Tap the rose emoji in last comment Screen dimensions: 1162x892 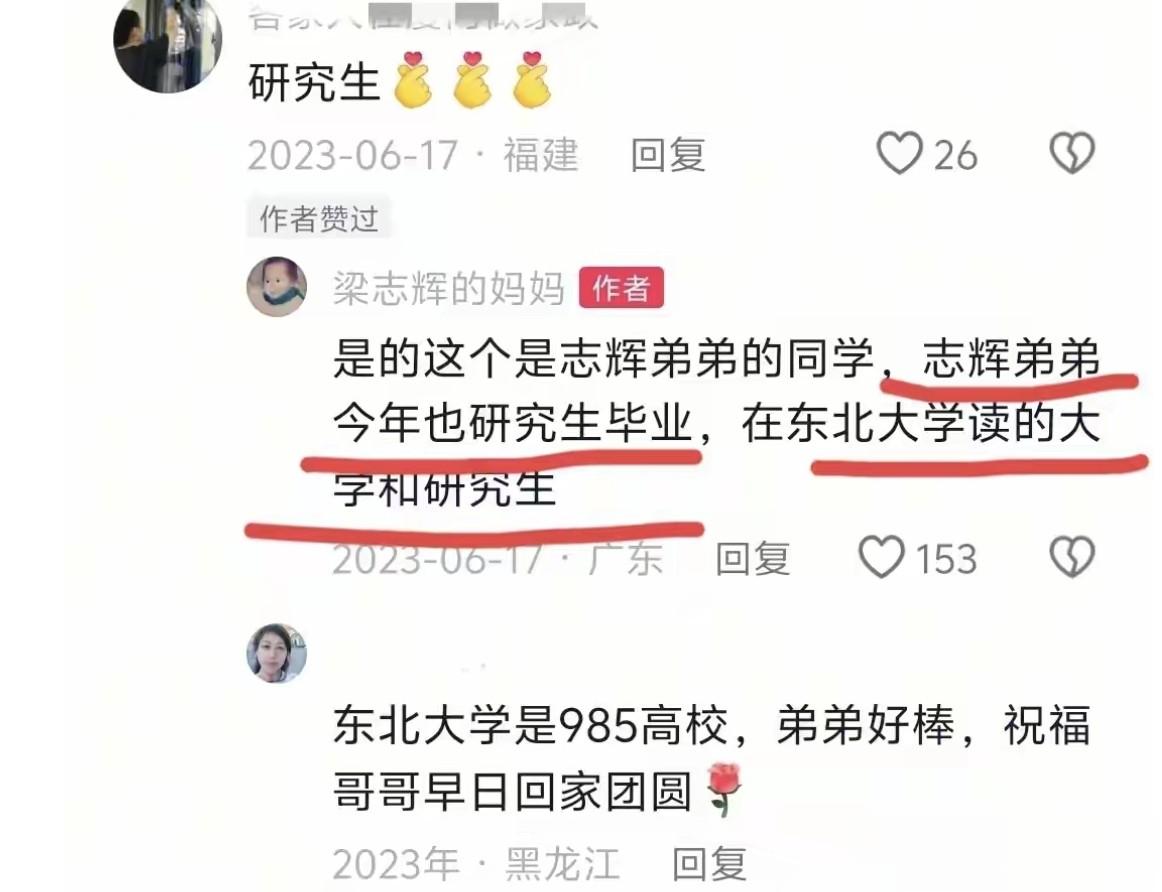tap(725, 790)
